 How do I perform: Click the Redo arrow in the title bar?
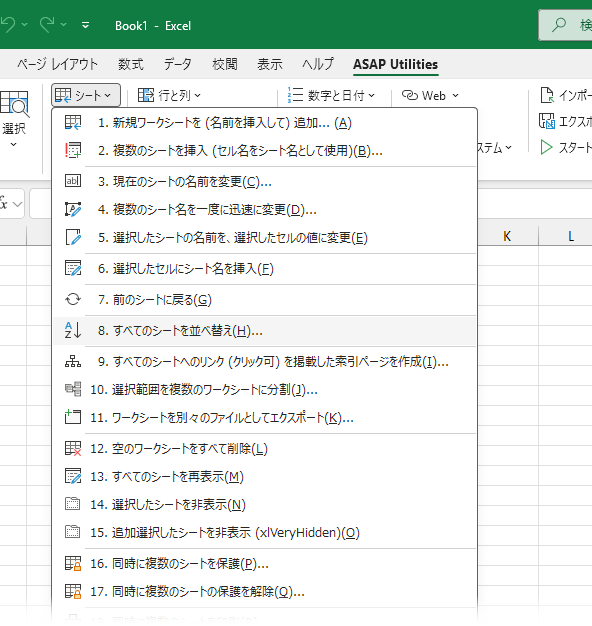tap(48, 25)
